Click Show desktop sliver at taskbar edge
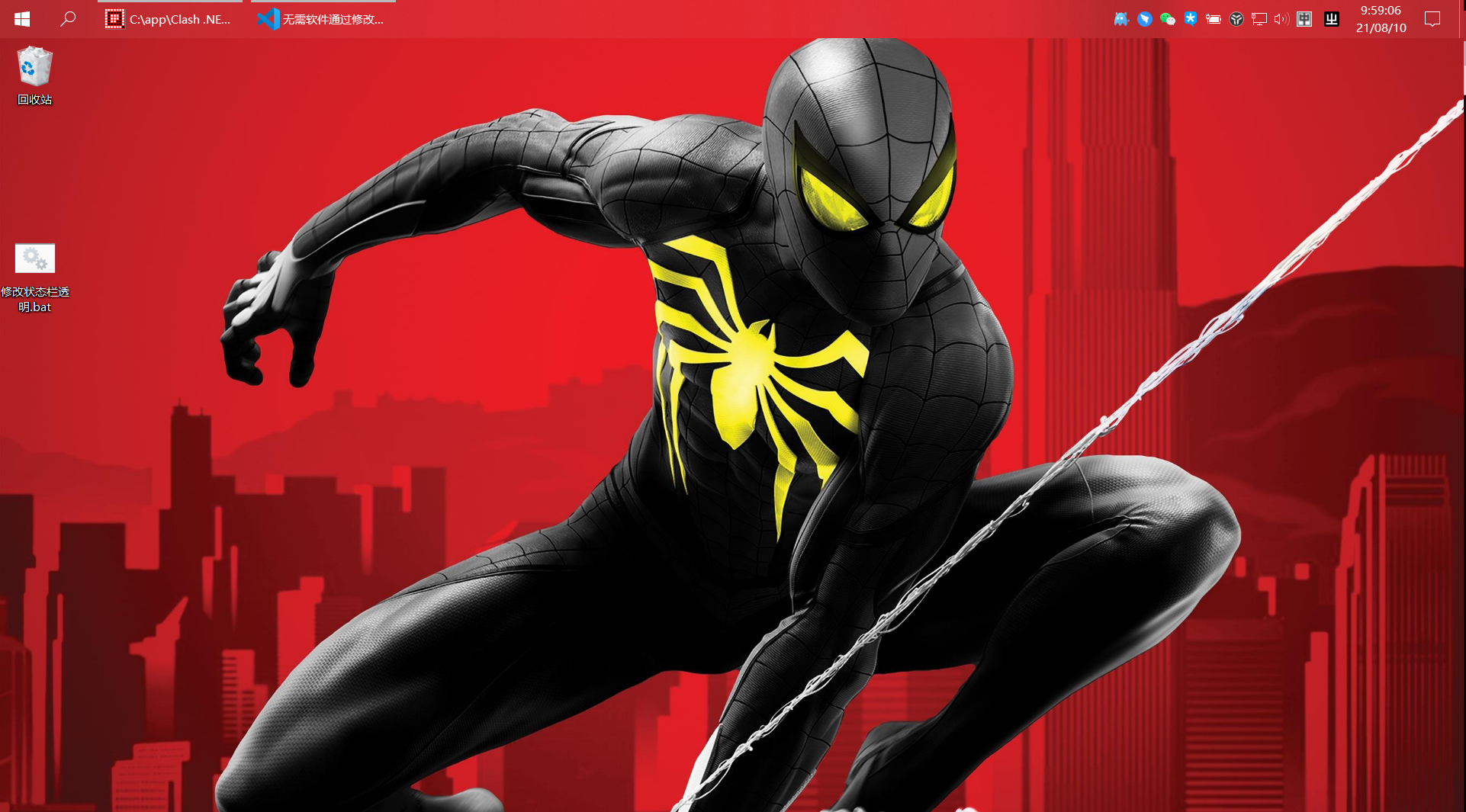Screen dimensions: 1466x812 tap(1462, 19)
